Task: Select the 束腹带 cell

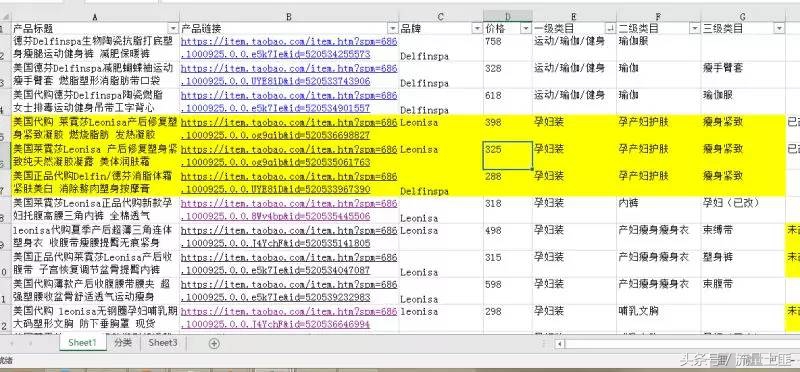Action: (743, 291)
